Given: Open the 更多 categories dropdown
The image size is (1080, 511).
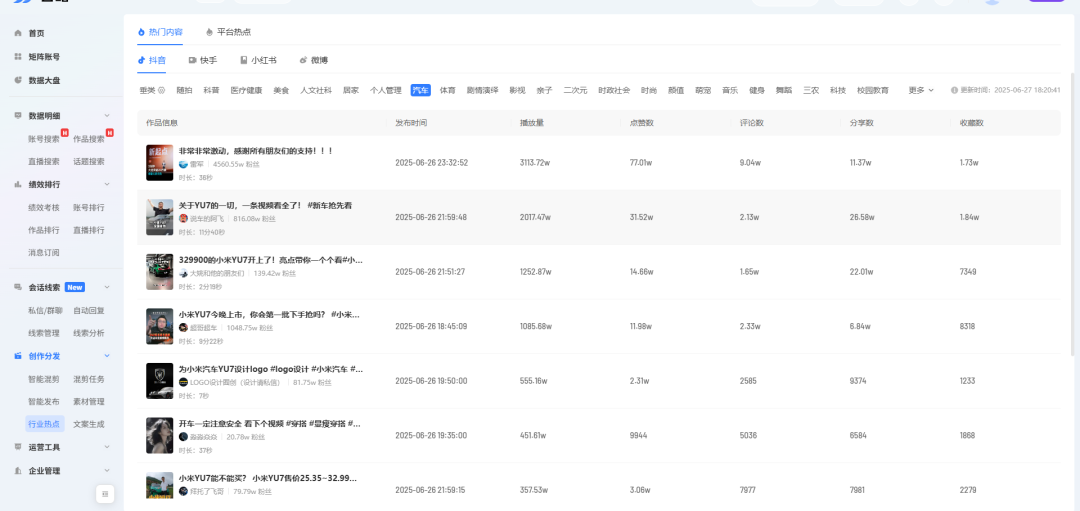Looking at the screenshot, I should coord(921,90).
